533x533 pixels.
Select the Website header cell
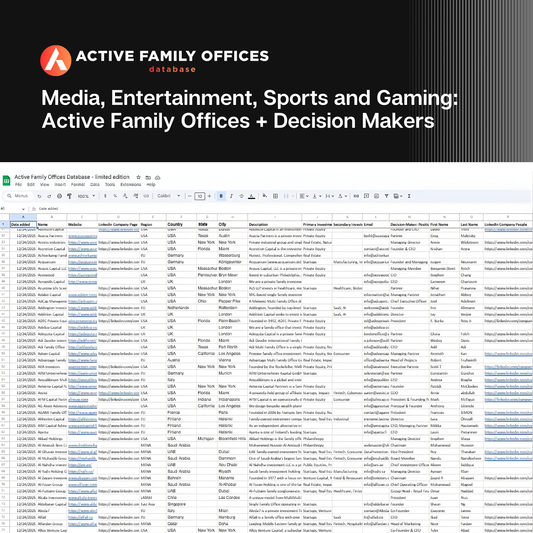tap(82, 224)
